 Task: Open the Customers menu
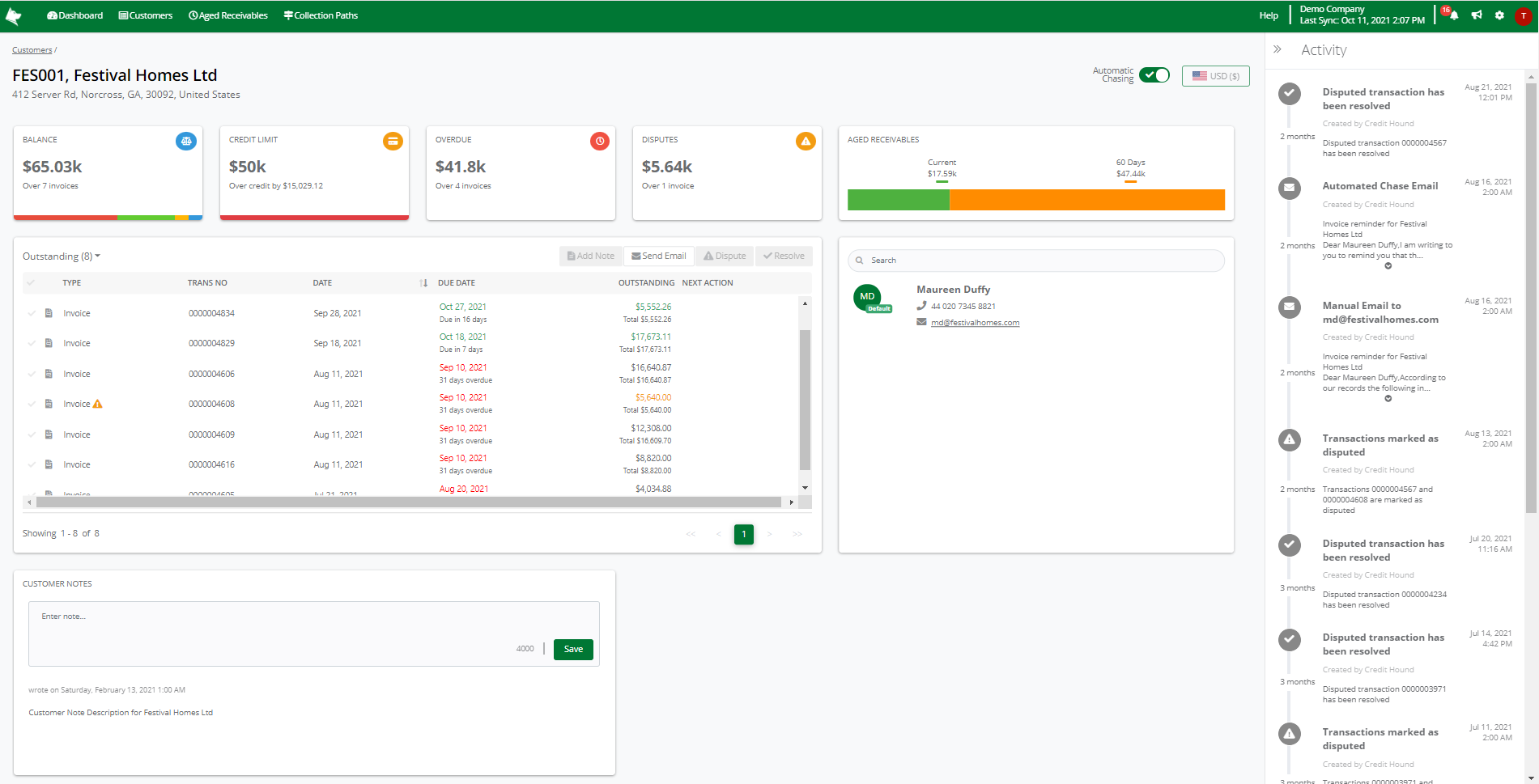[x=146, y=15]
